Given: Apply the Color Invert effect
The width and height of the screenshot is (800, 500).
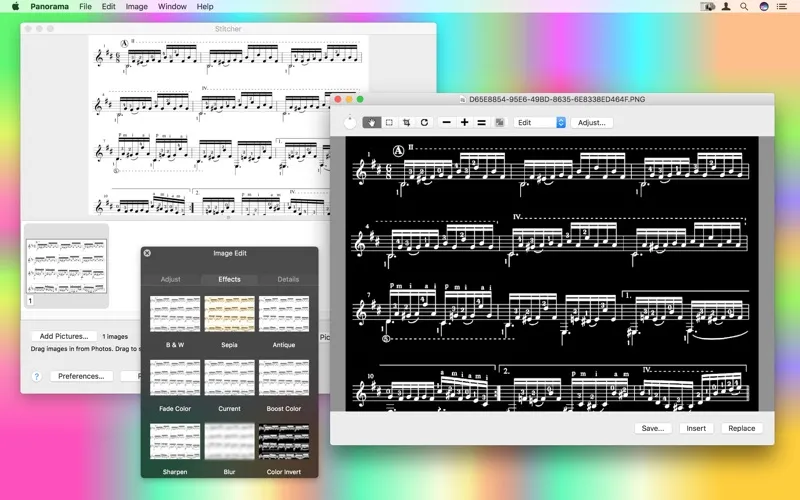Looking at the screenshot, I should pyautogui.click(x=284, y=441).
